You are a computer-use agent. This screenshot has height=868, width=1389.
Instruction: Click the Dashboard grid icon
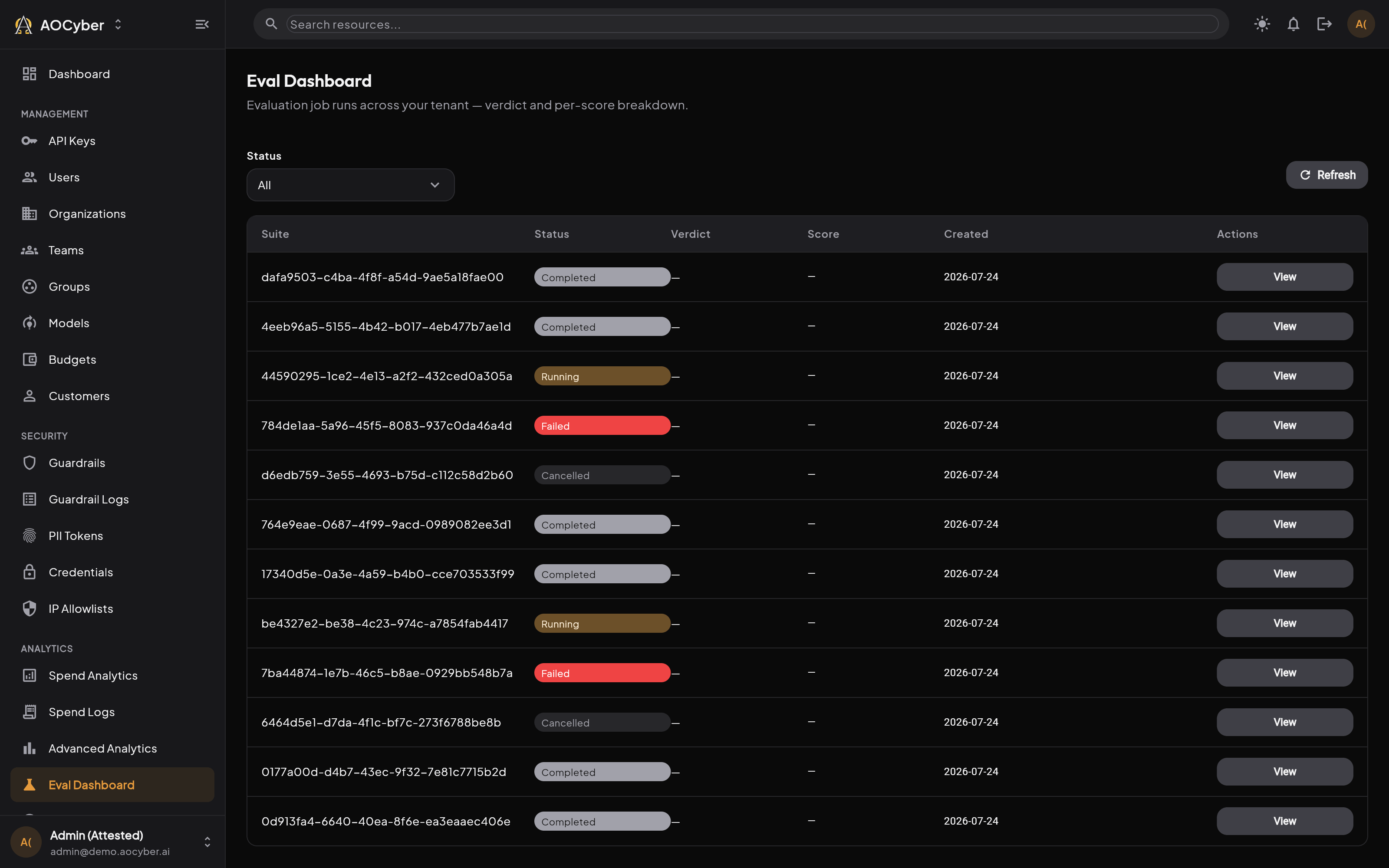29,74
